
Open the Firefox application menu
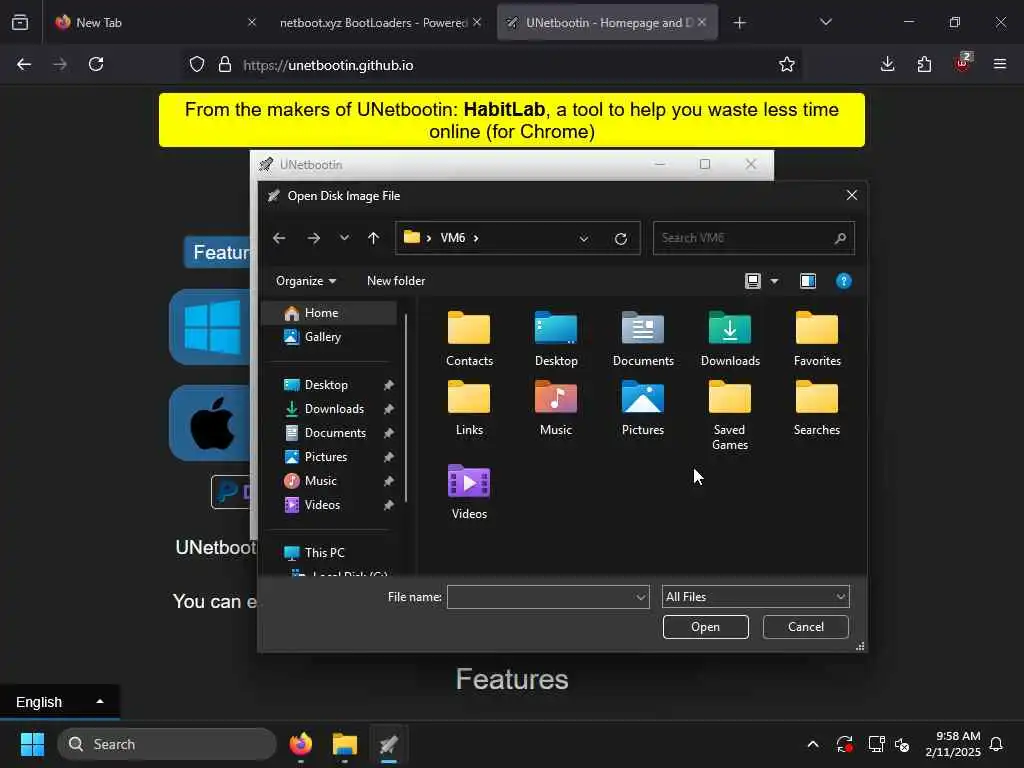click(x=999, y=64)
